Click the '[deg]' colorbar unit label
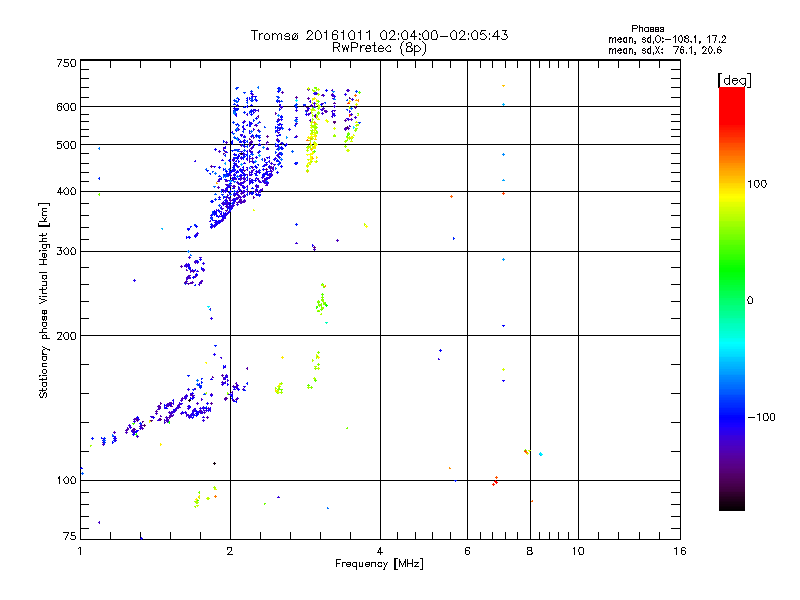The height and width of the screenshot is (600, 800). (x=734, y=80)
